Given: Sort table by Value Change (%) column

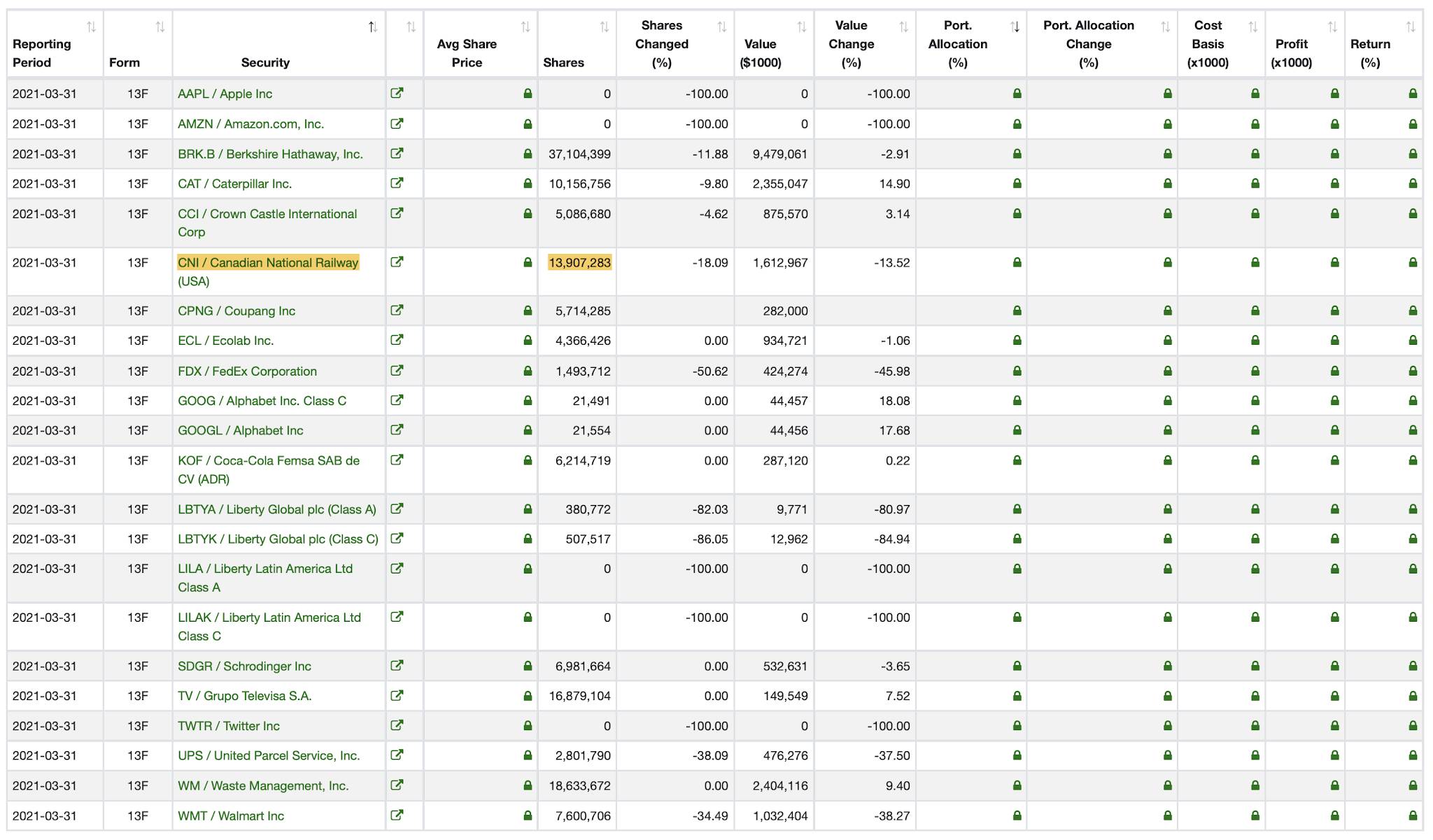Looking at the screenshot, I should (904, 27).
